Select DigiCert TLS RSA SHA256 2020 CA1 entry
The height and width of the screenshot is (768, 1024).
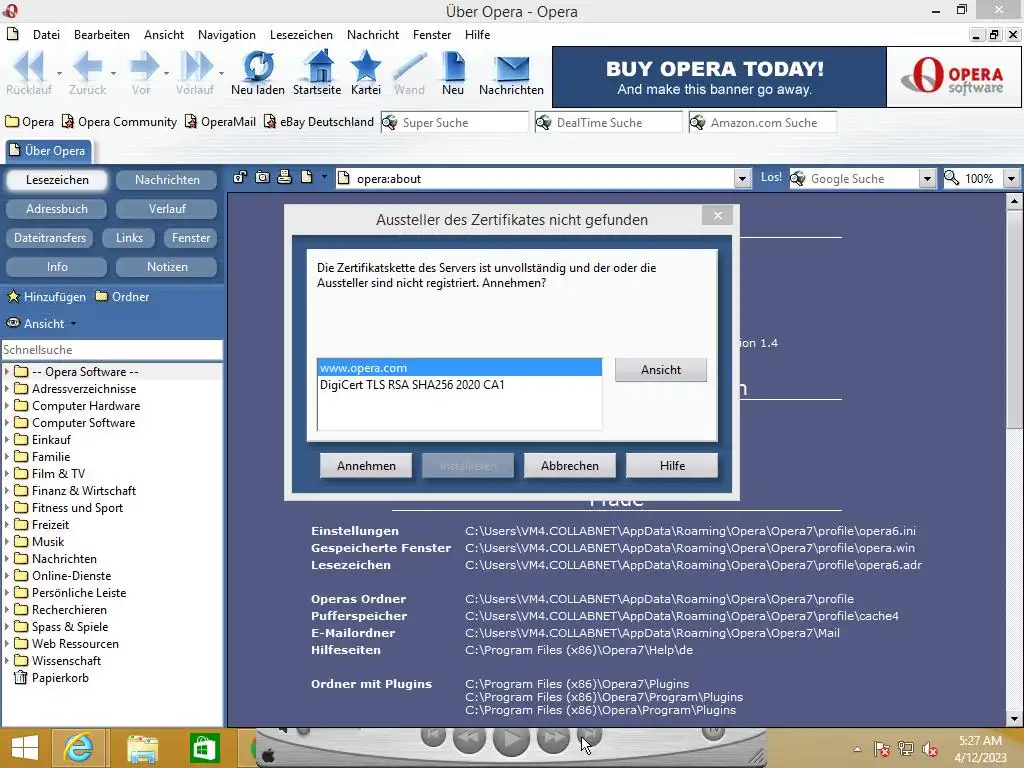click(459, 385)
